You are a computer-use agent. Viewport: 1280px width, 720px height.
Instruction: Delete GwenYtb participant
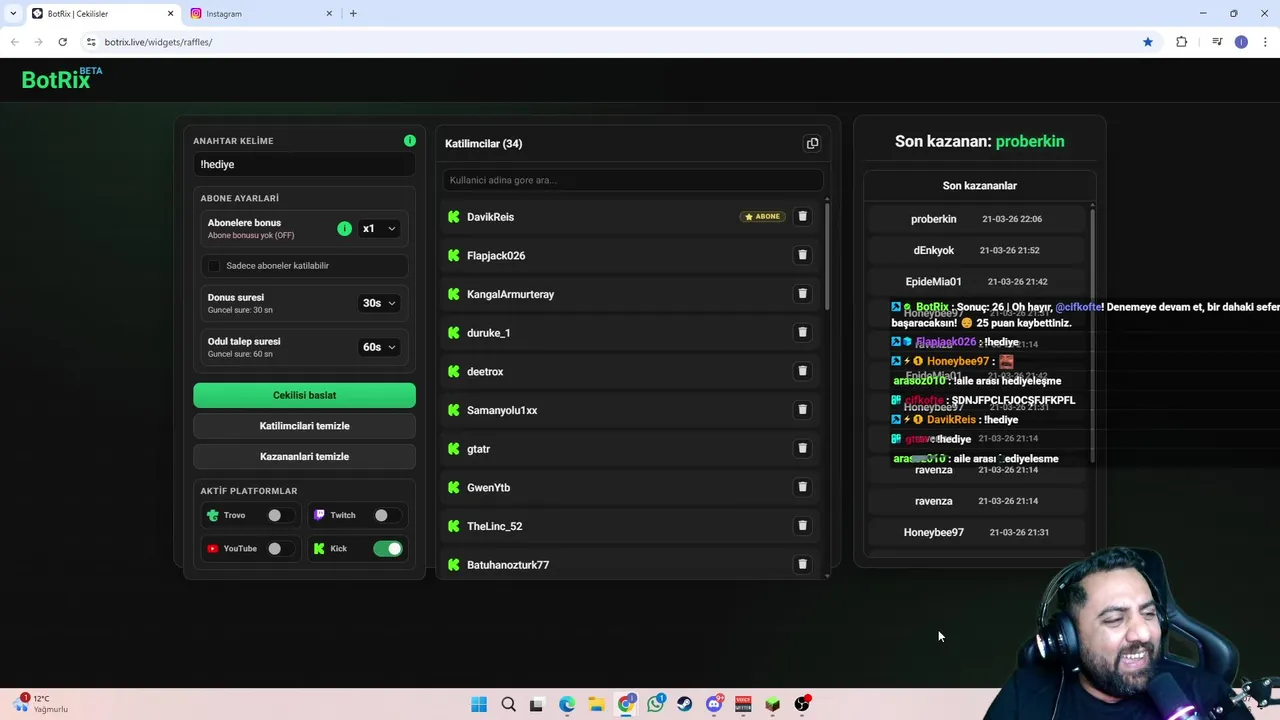pyautogui.click(x=802, y=487)
